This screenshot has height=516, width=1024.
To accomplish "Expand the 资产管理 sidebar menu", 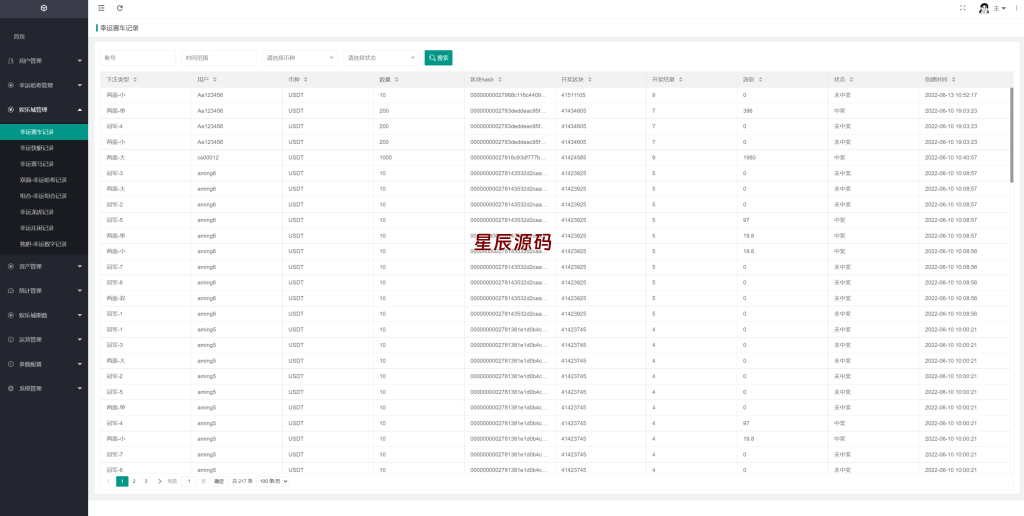I will tap(44, 266).
